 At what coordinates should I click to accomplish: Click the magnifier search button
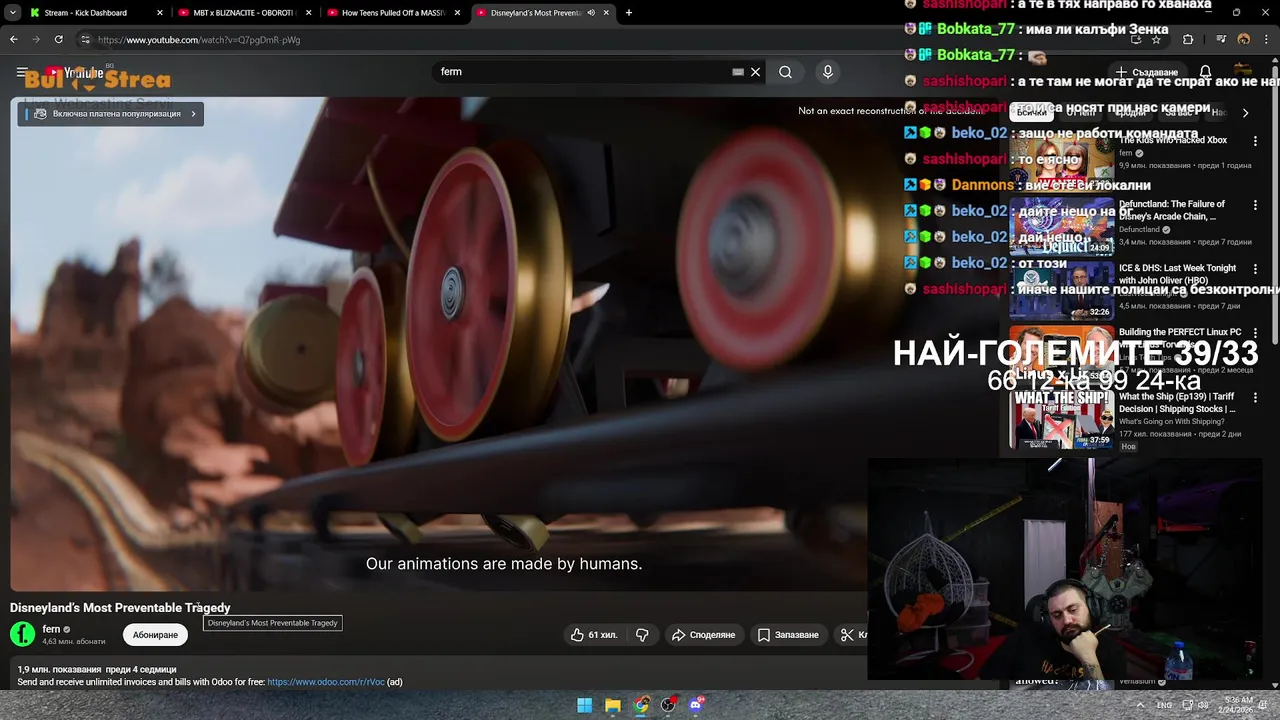785,72
